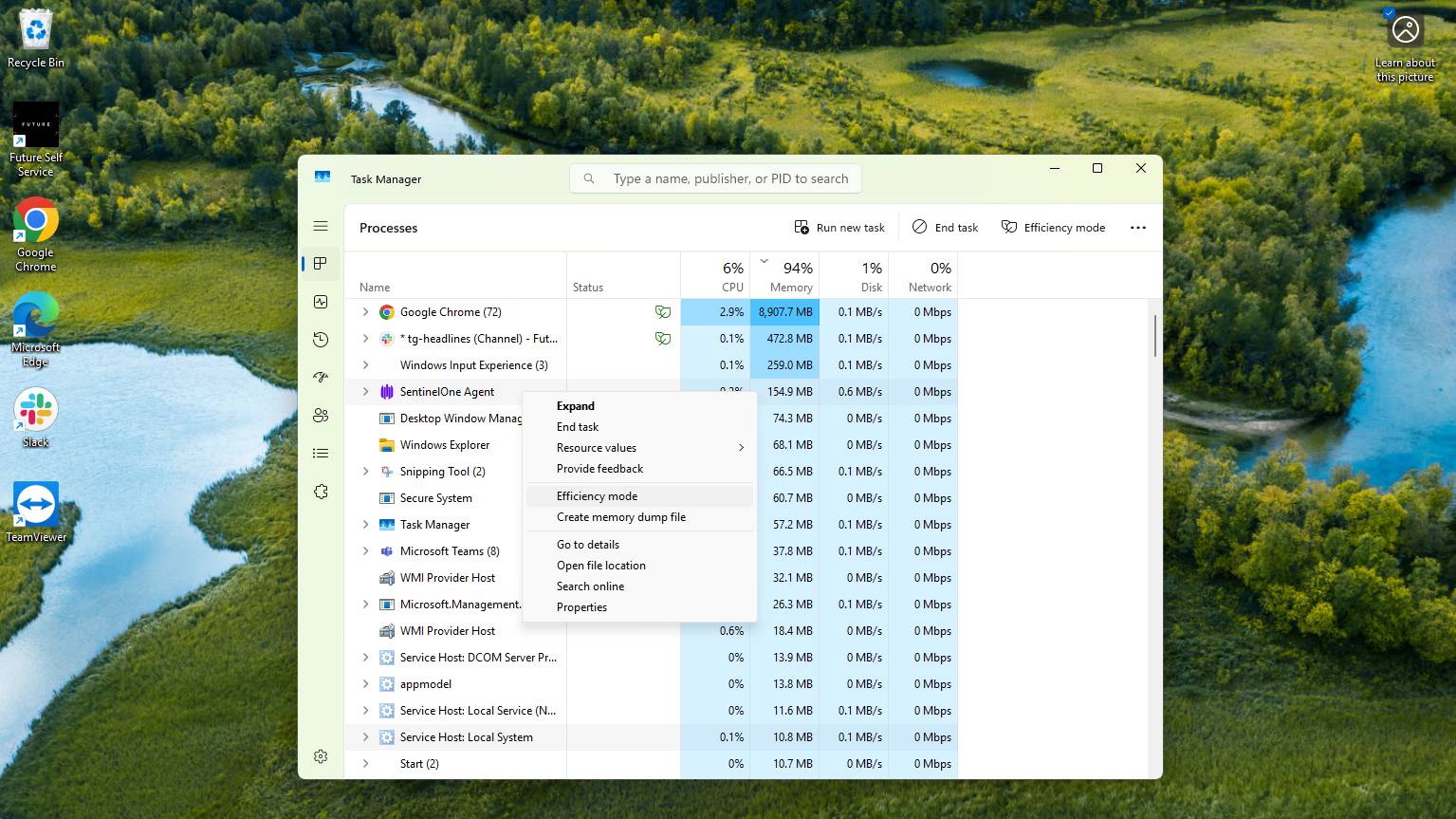Expand the Google Chrome (72) process group

click(x=365, y=311)
